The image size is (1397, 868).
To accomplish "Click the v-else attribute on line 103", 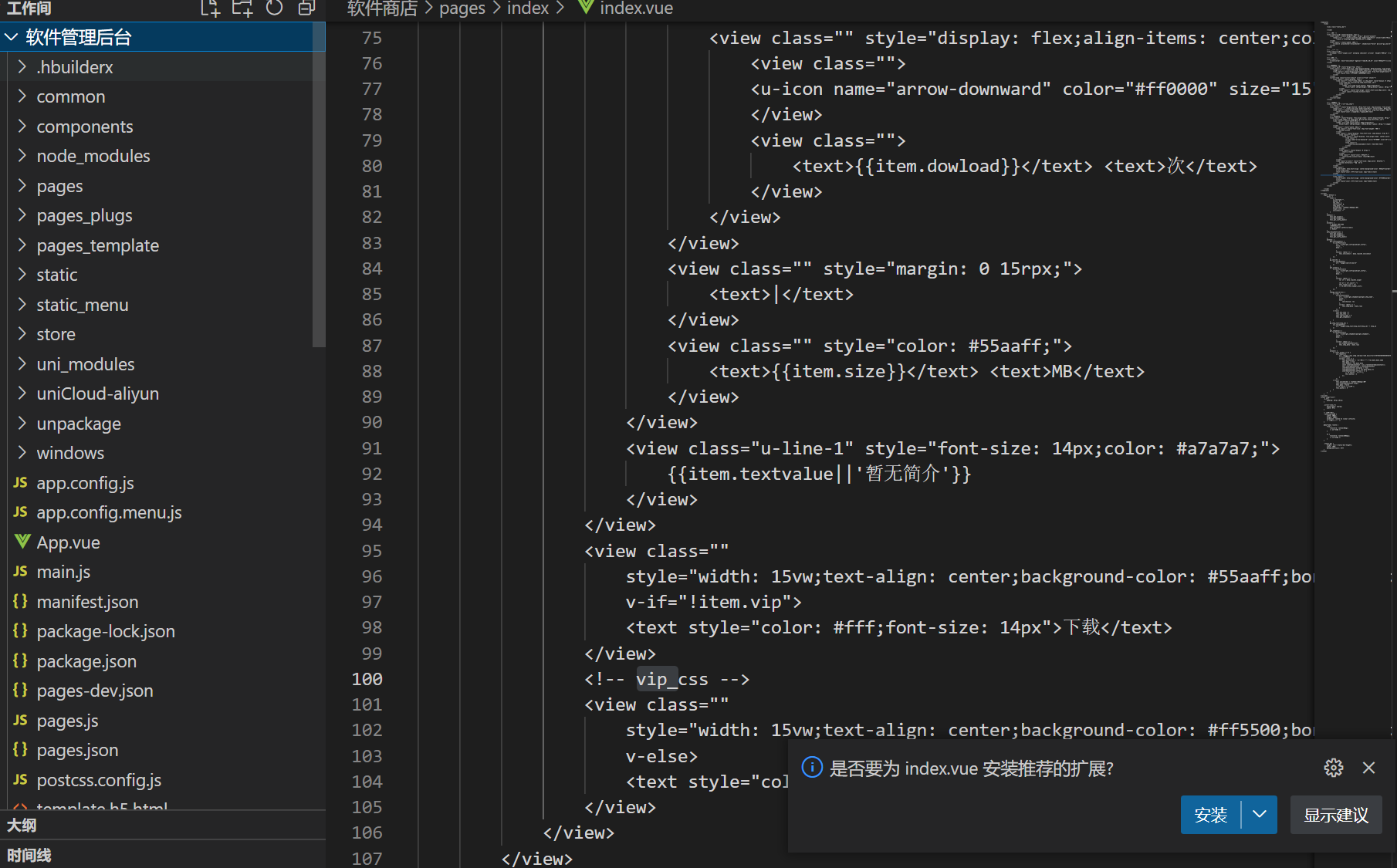I will [657, 756].
